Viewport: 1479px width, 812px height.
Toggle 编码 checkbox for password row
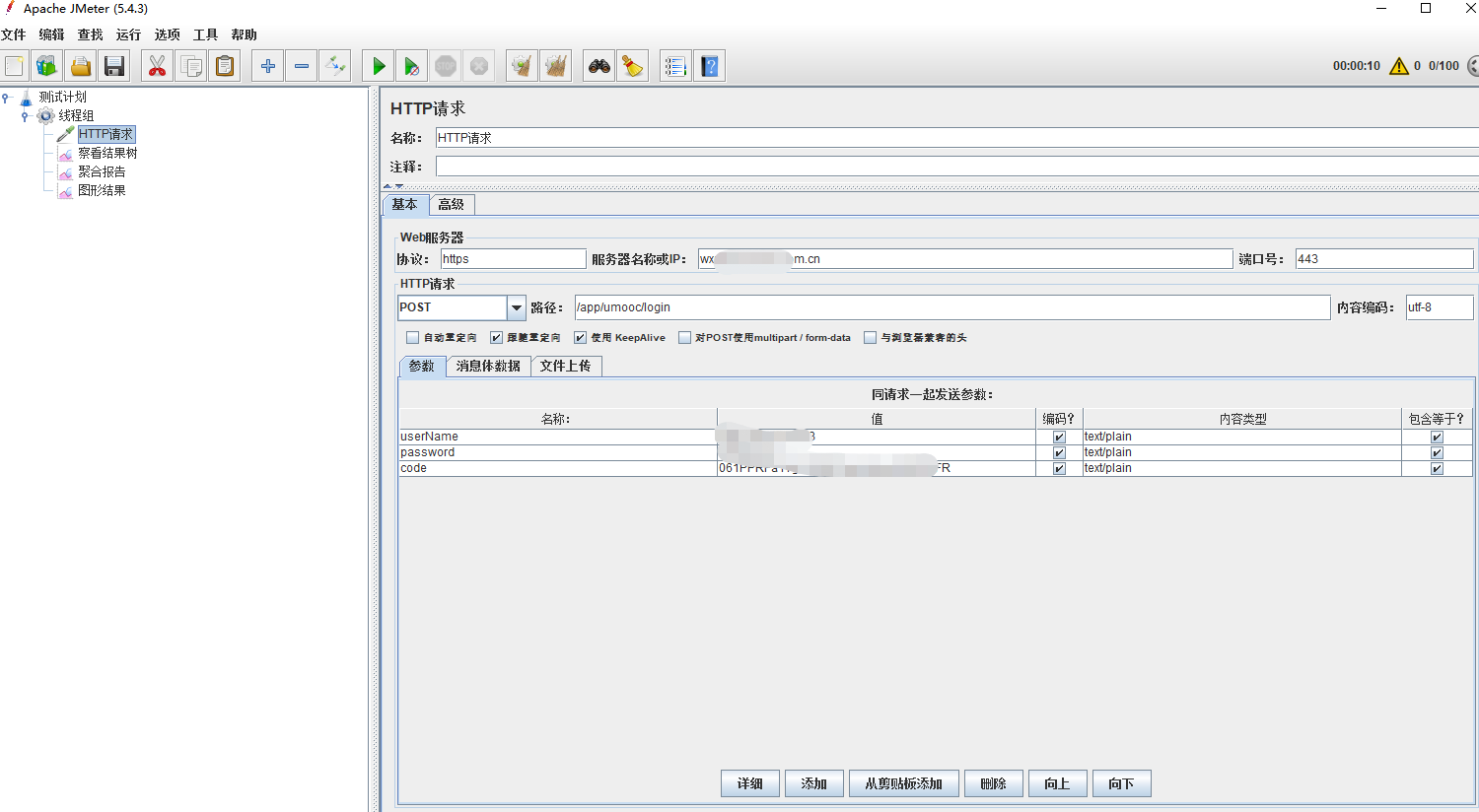(x=1059, y=452)
